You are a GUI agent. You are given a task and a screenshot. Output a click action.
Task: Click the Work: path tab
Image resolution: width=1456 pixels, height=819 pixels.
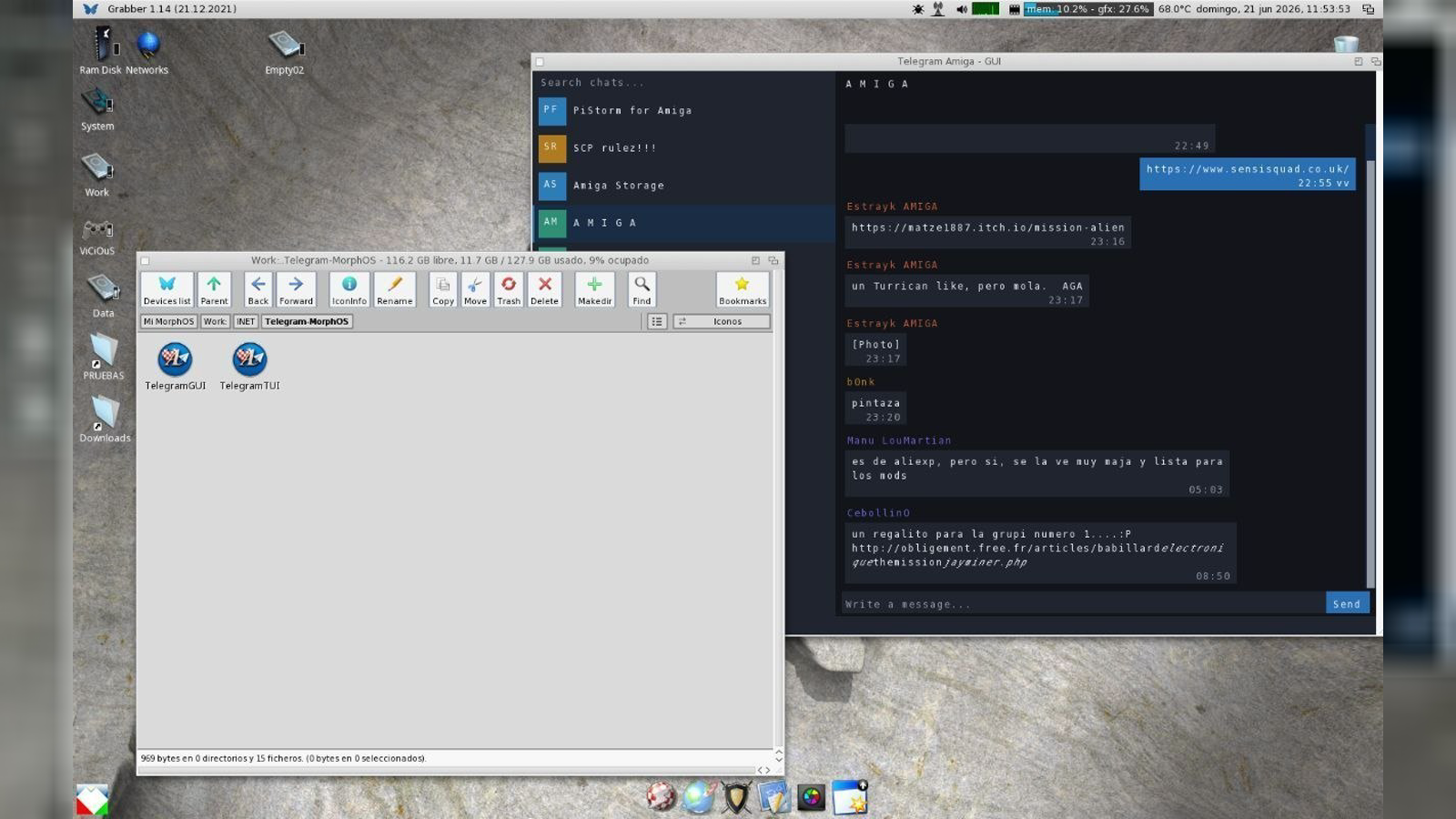[x=215, y=321]
